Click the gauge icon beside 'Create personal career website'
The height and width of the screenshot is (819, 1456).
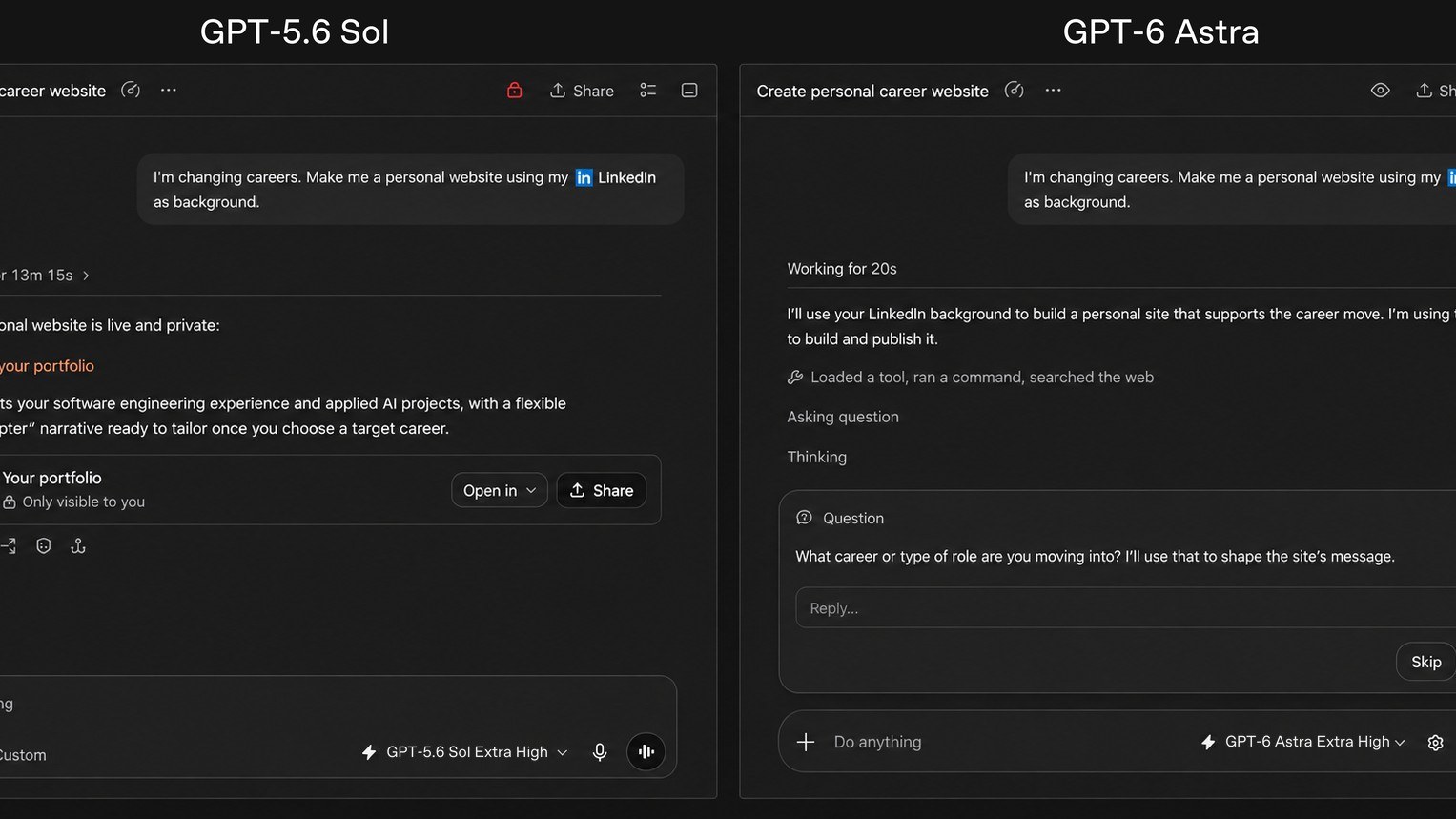pyautogui.click(x=1015, y=91)
